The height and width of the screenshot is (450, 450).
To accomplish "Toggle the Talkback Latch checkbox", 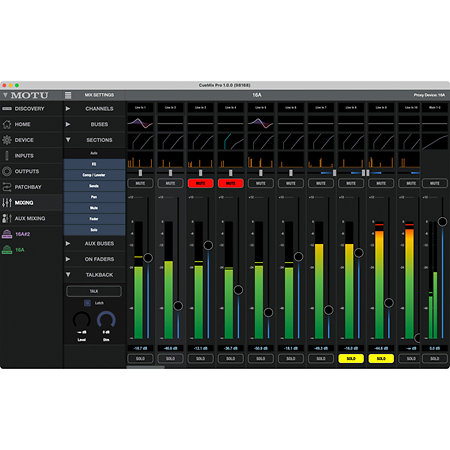I will click(x=87, y=303).
